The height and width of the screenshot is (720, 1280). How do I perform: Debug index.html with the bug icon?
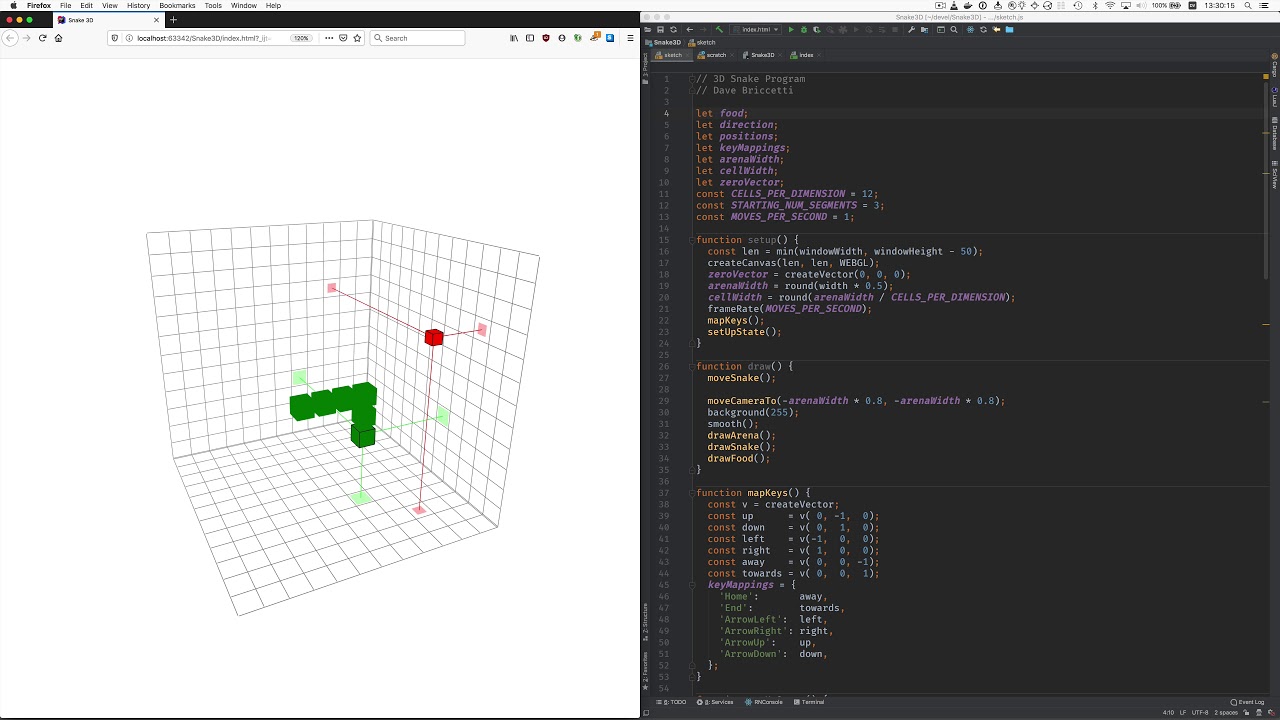[804, 30]
